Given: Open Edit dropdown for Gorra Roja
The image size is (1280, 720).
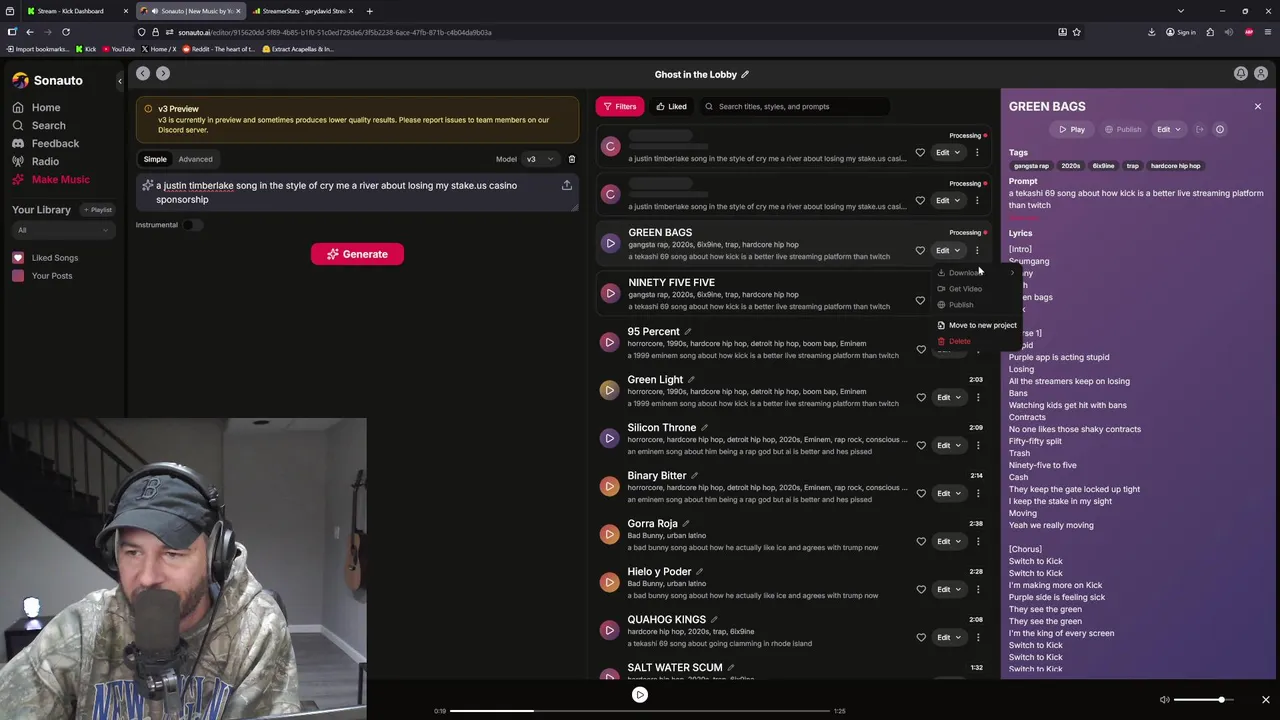Looking at the screenshot, I should coord(948,541).
